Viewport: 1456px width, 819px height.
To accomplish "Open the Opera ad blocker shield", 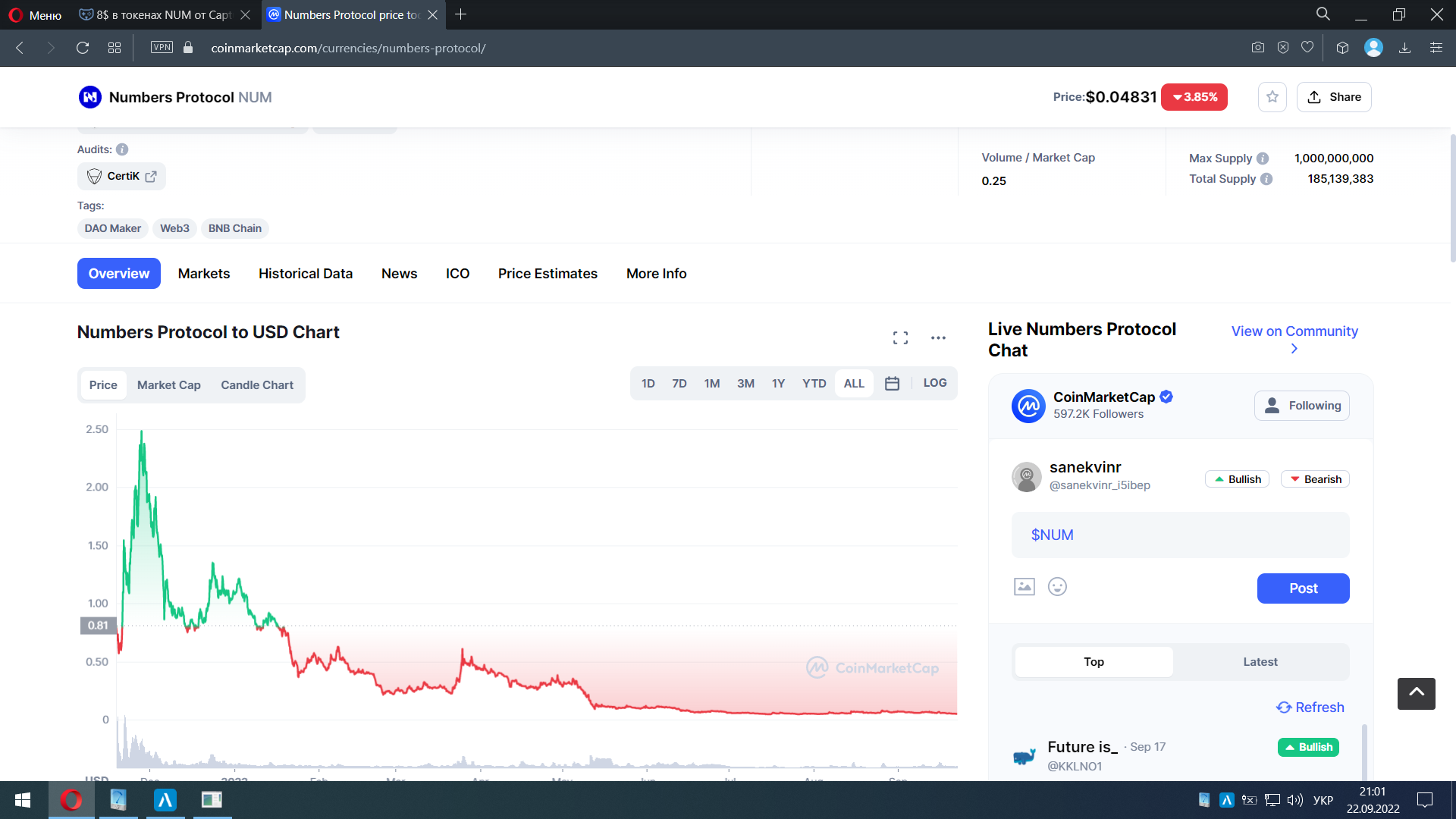I will 1283,48.
